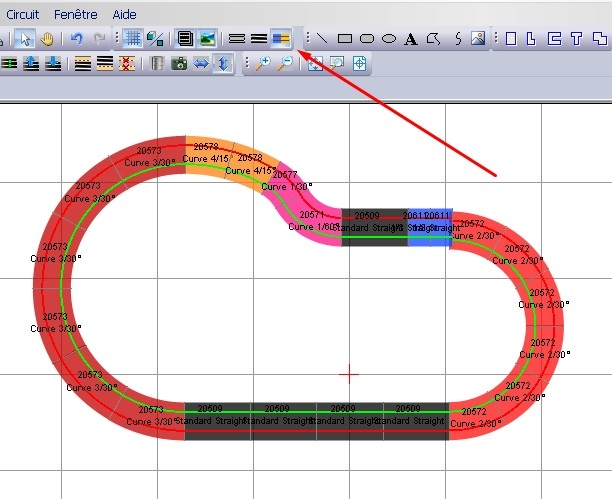The height and width of the screenshot is (499, 612).
Task: Select the rectangle shape tool
Action: click(345, 39)
